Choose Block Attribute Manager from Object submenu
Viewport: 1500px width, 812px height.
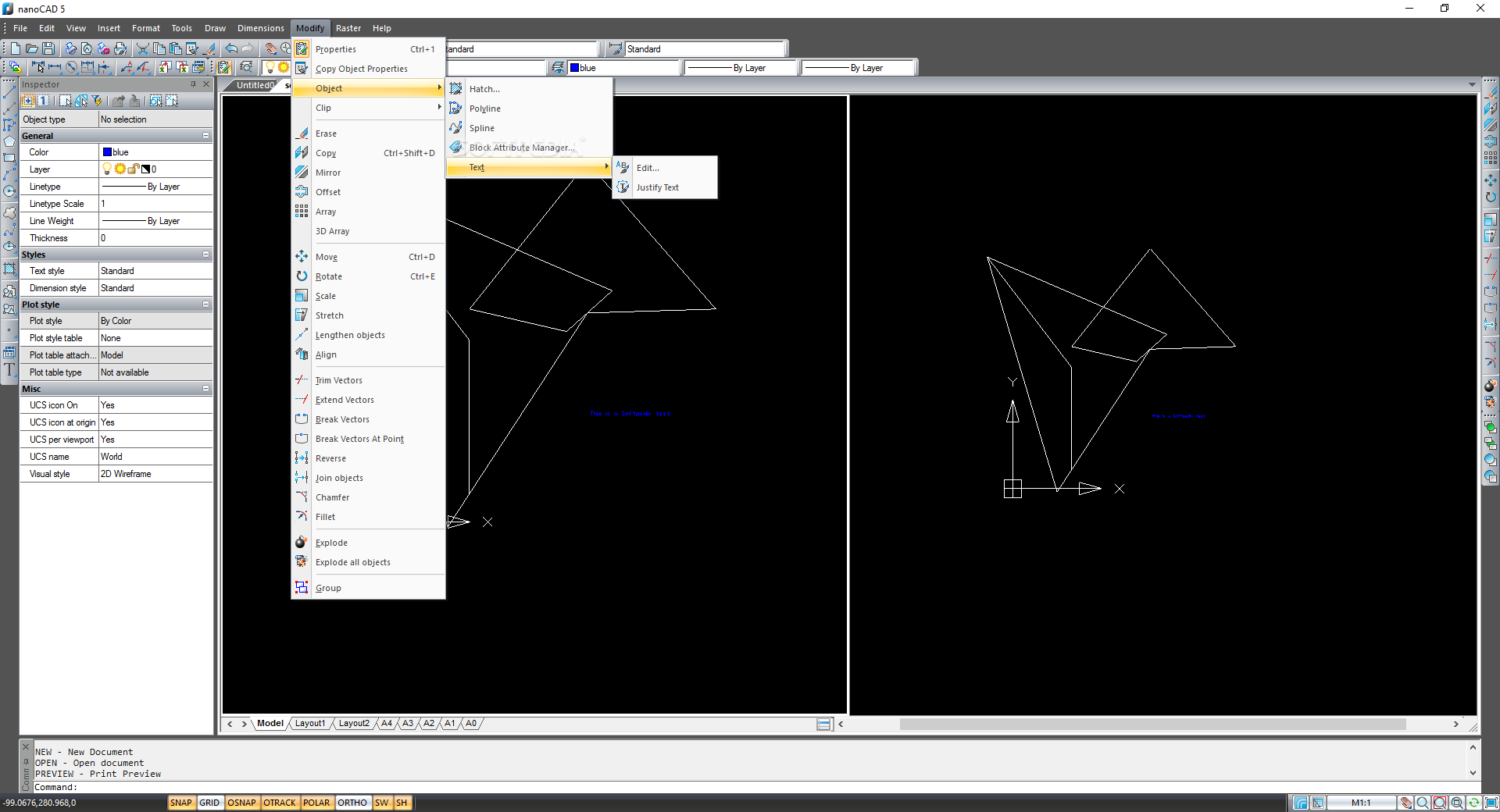[529, 148]
